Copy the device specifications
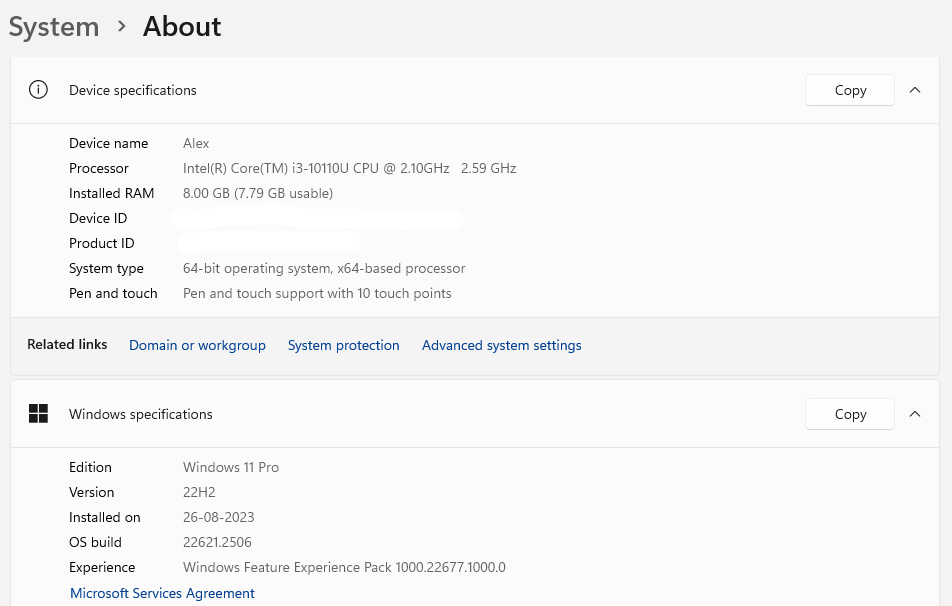This screenshot has width=952, height=606. [x=850, y=90]
